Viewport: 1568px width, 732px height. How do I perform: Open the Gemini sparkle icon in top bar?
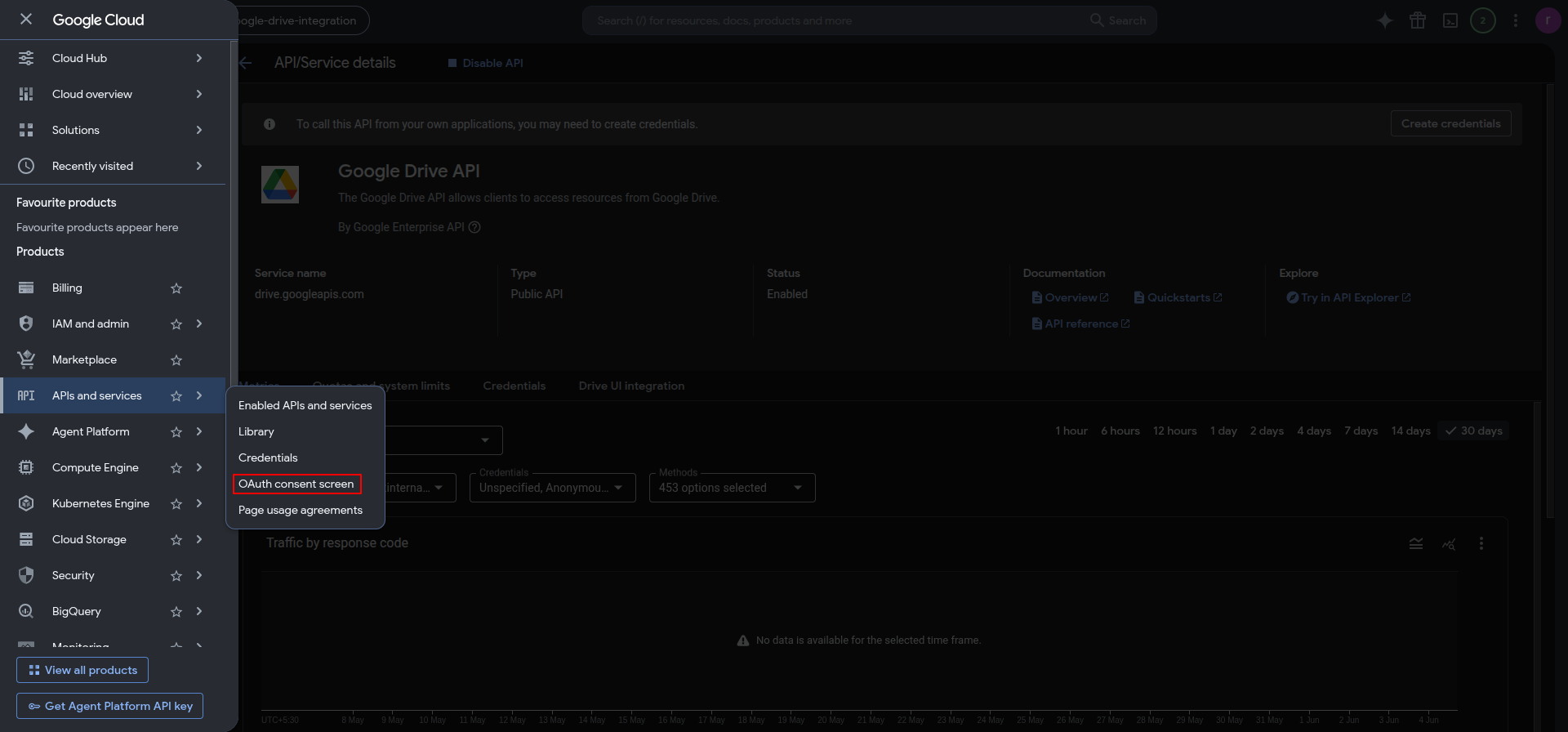tap(1385, 20)
